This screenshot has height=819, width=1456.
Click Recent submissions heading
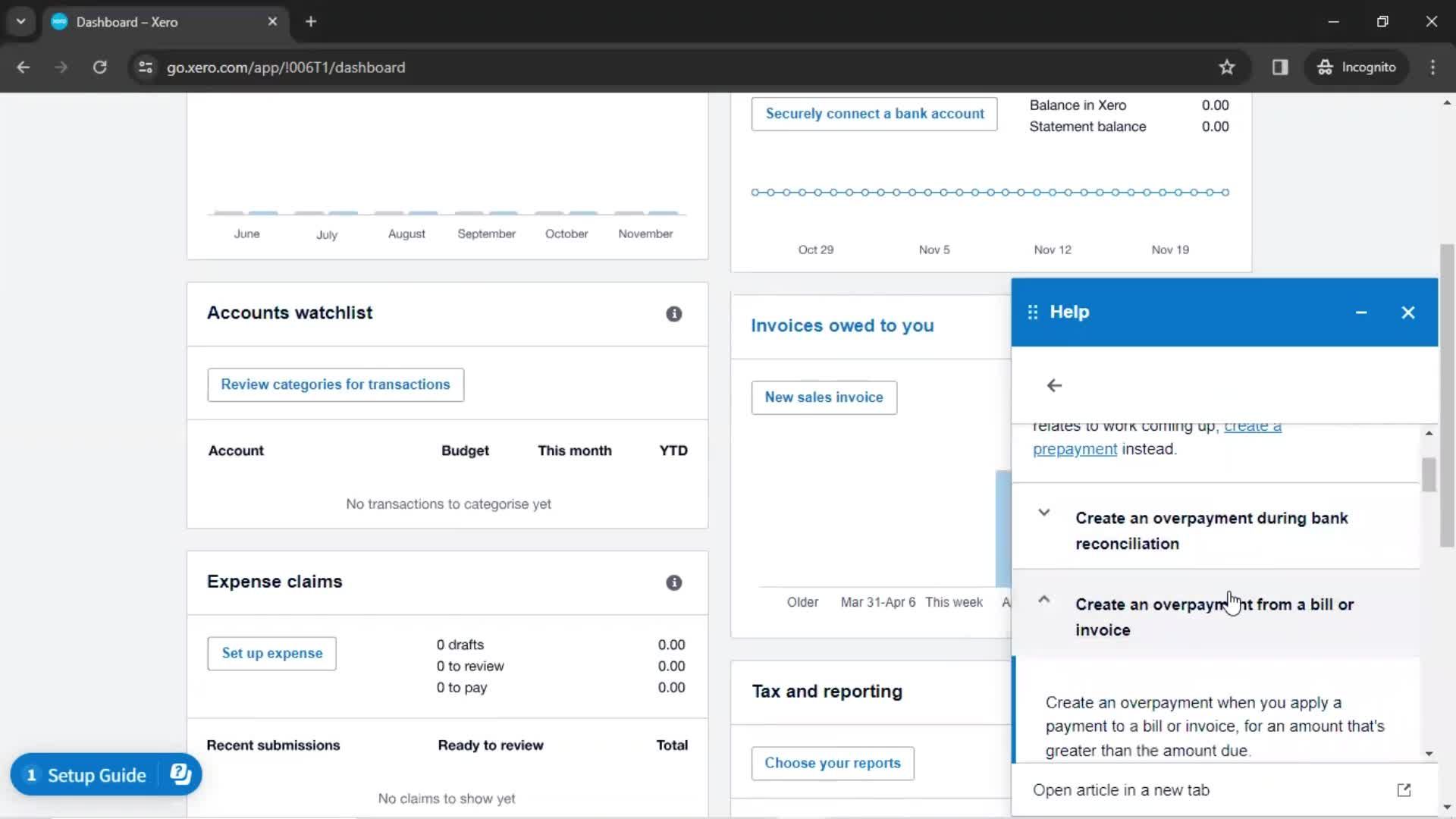click(x=273, y=745)
